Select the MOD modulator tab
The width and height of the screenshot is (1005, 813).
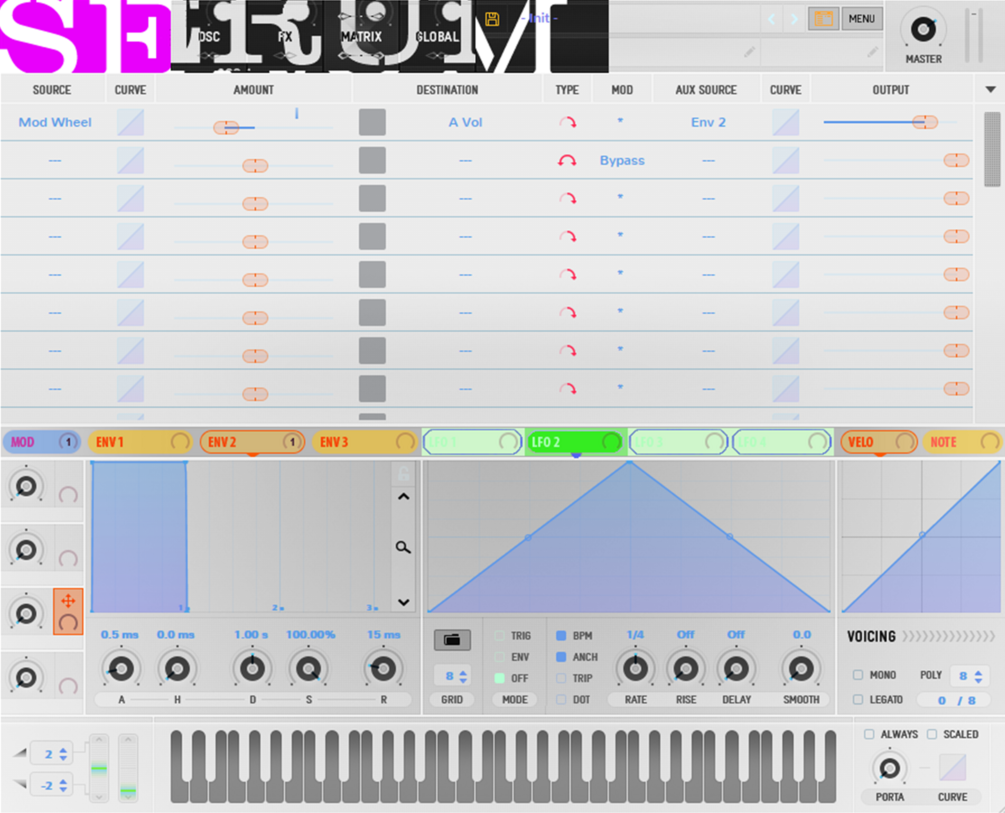(x=42, y=442)
